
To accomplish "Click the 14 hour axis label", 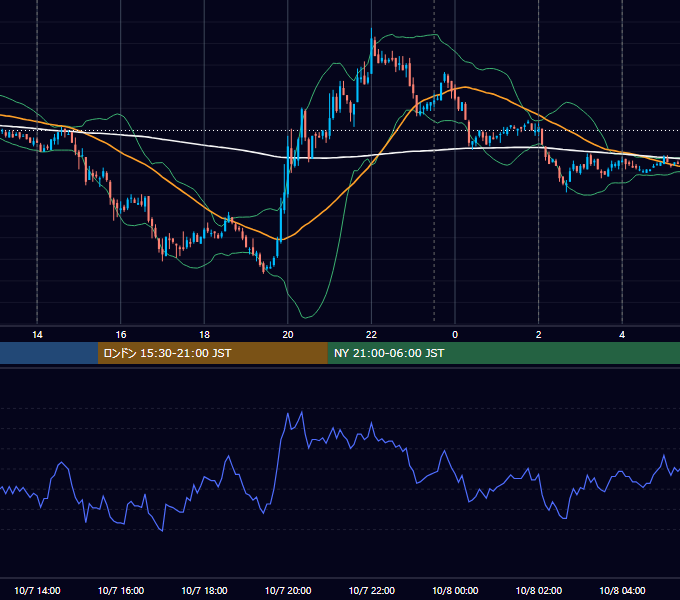I will click(x=37, y=335).
